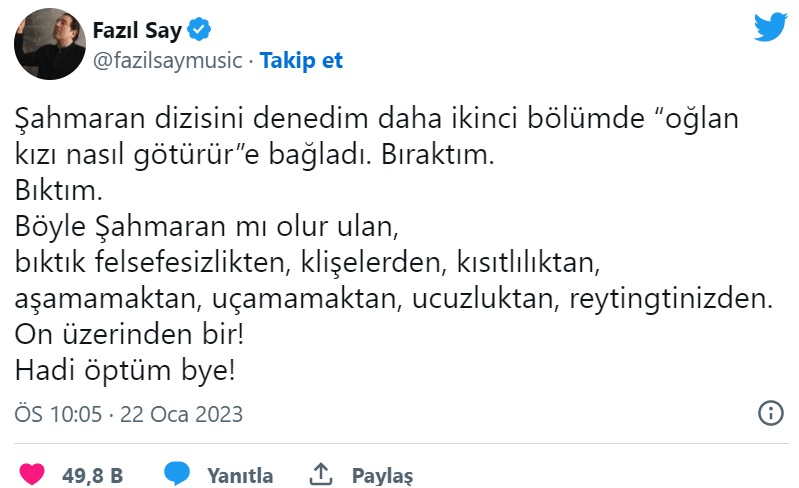This screenshot has width=799, height=488.
Task: Follow the account via Takip et
Action: tap(301, 60)
